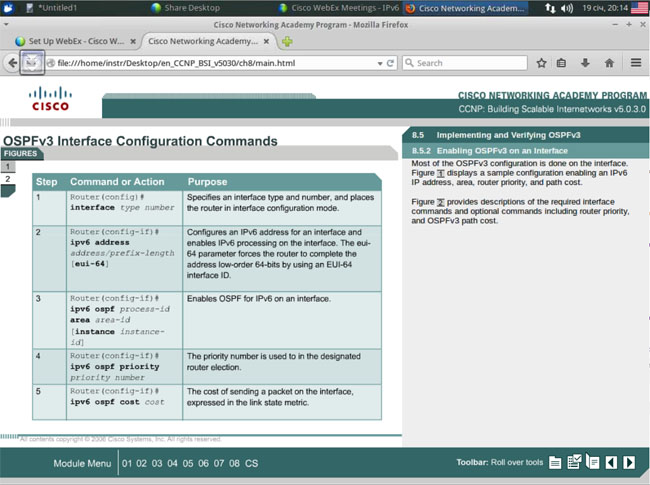The image size is (650, 485).
Task: Click in the Firefox search field
Action: click(470, 63)
